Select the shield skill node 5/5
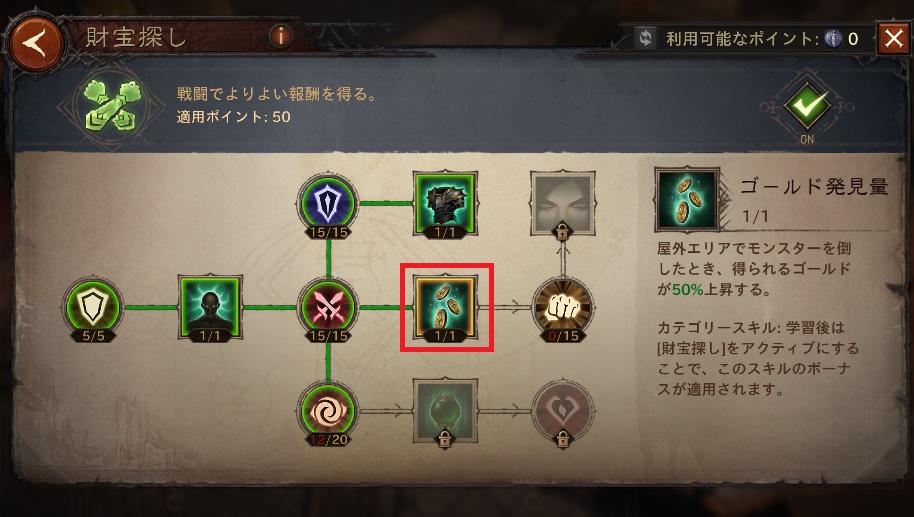The height and width of the screenshot is (517, 914). click(x=93, y=308)
